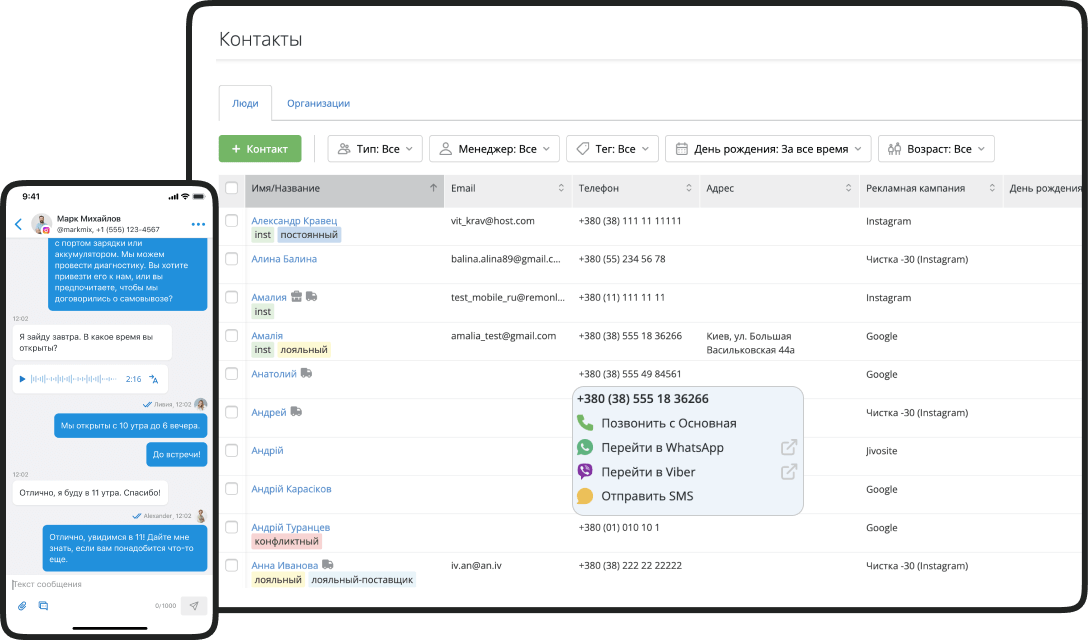
Task: Click the paperclip attachment icon in chat
Action: [22, 605]
